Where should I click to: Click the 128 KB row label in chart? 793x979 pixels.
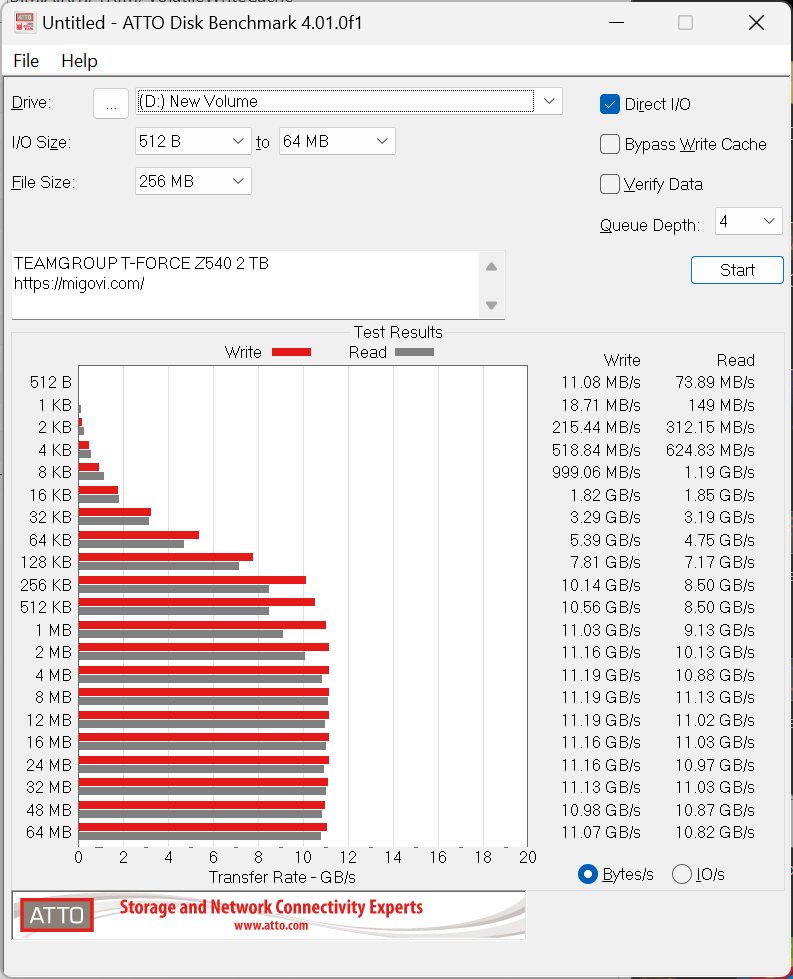(x=46, y=562)
